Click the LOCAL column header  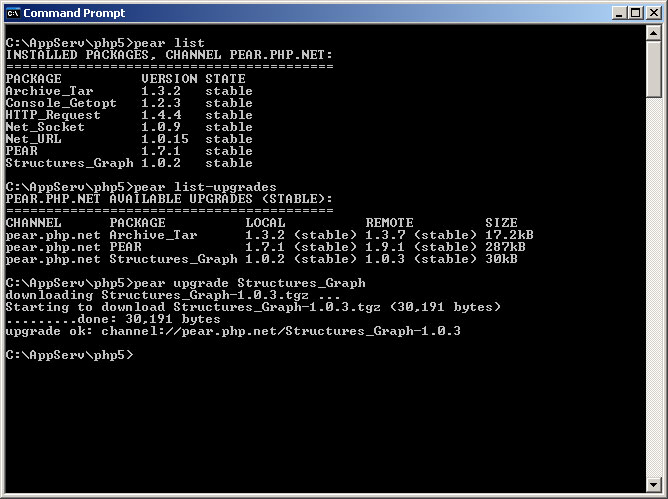click(265, 223)
